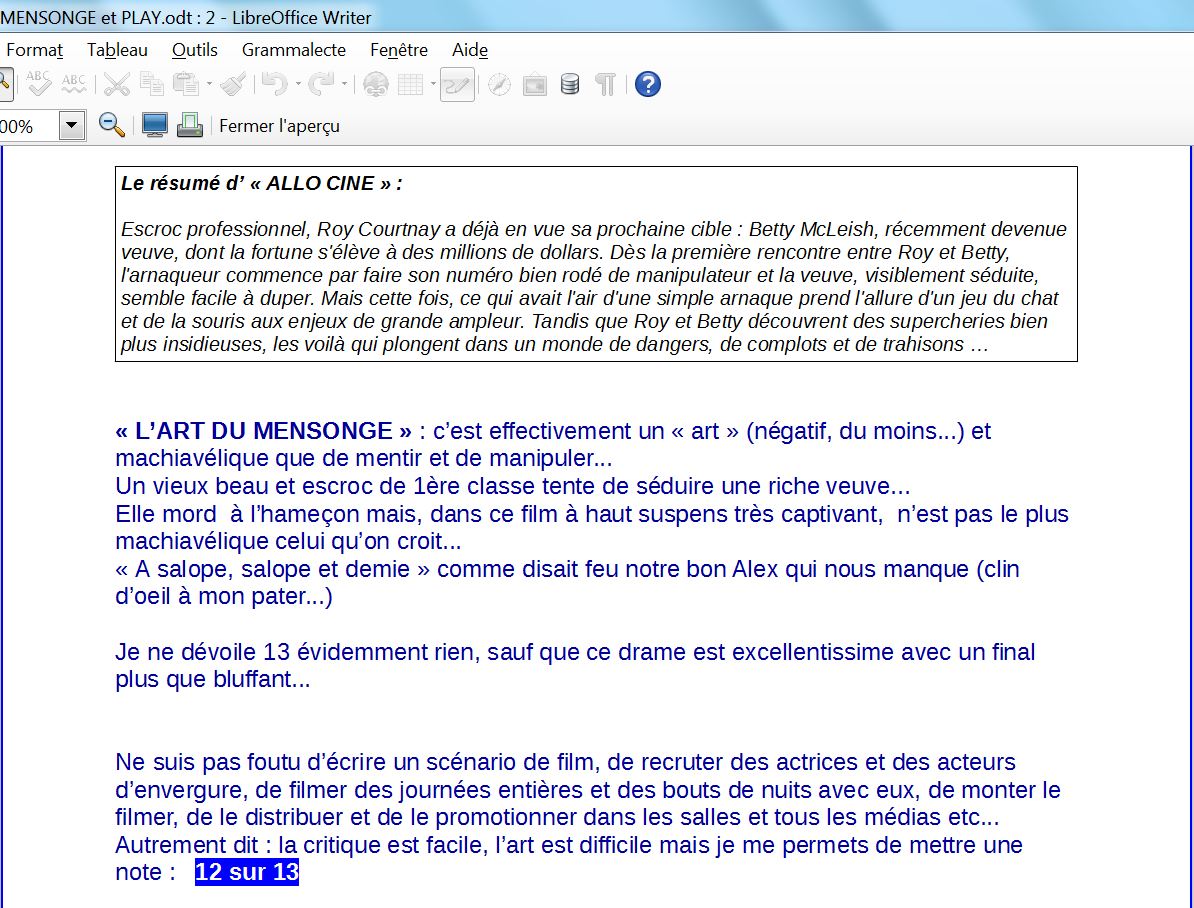Open the Navigator compass icon
1194x908 pixels.
point(500,84)
